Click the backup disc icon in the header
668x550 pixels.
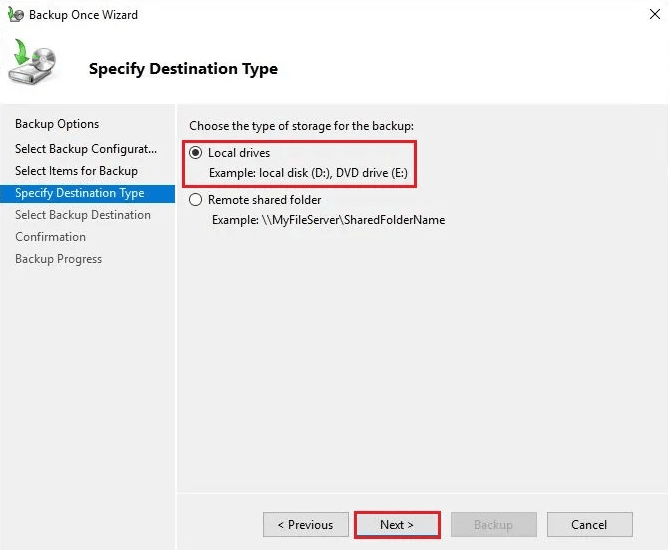(32, 65)
